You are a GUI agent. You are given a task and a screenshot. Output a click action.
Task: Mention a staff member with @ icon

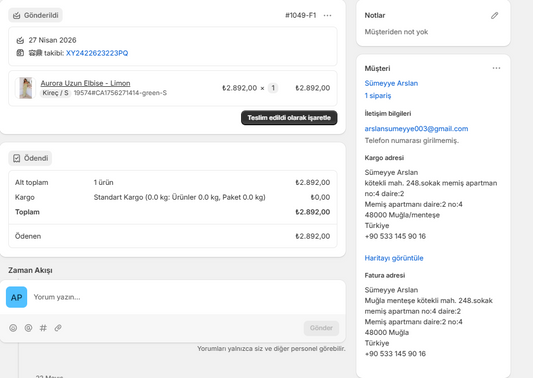tap(28, 328)
